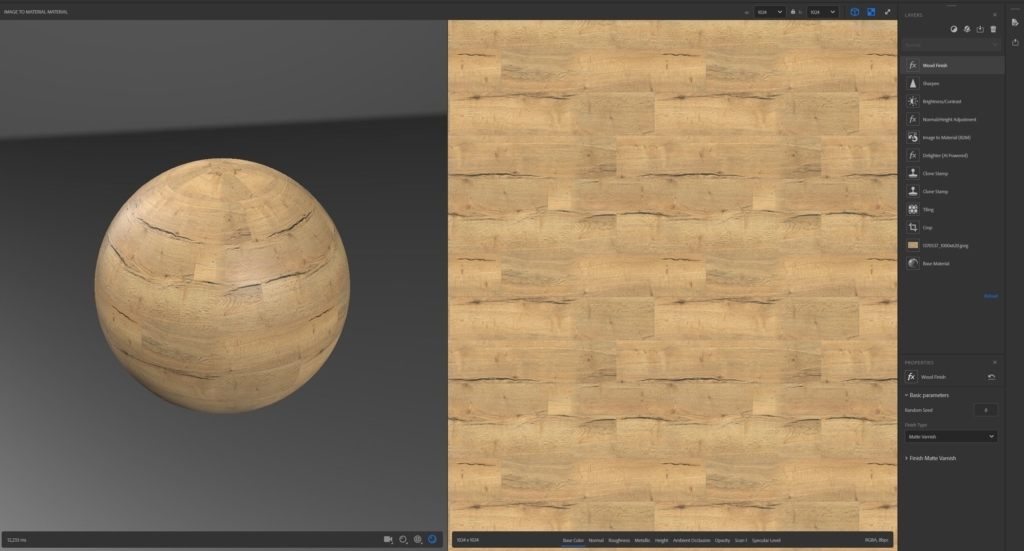This screenshot has height=551, width=1024.
Task: Toggle the width-height lock icon
Action: point(793,12)
